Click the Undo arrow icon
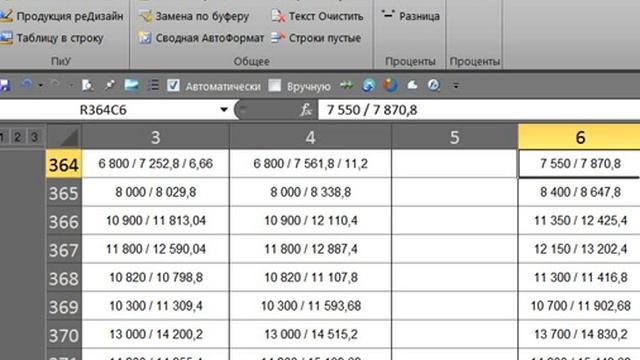Screen dimensions: 640x360 tap(27, 85)
